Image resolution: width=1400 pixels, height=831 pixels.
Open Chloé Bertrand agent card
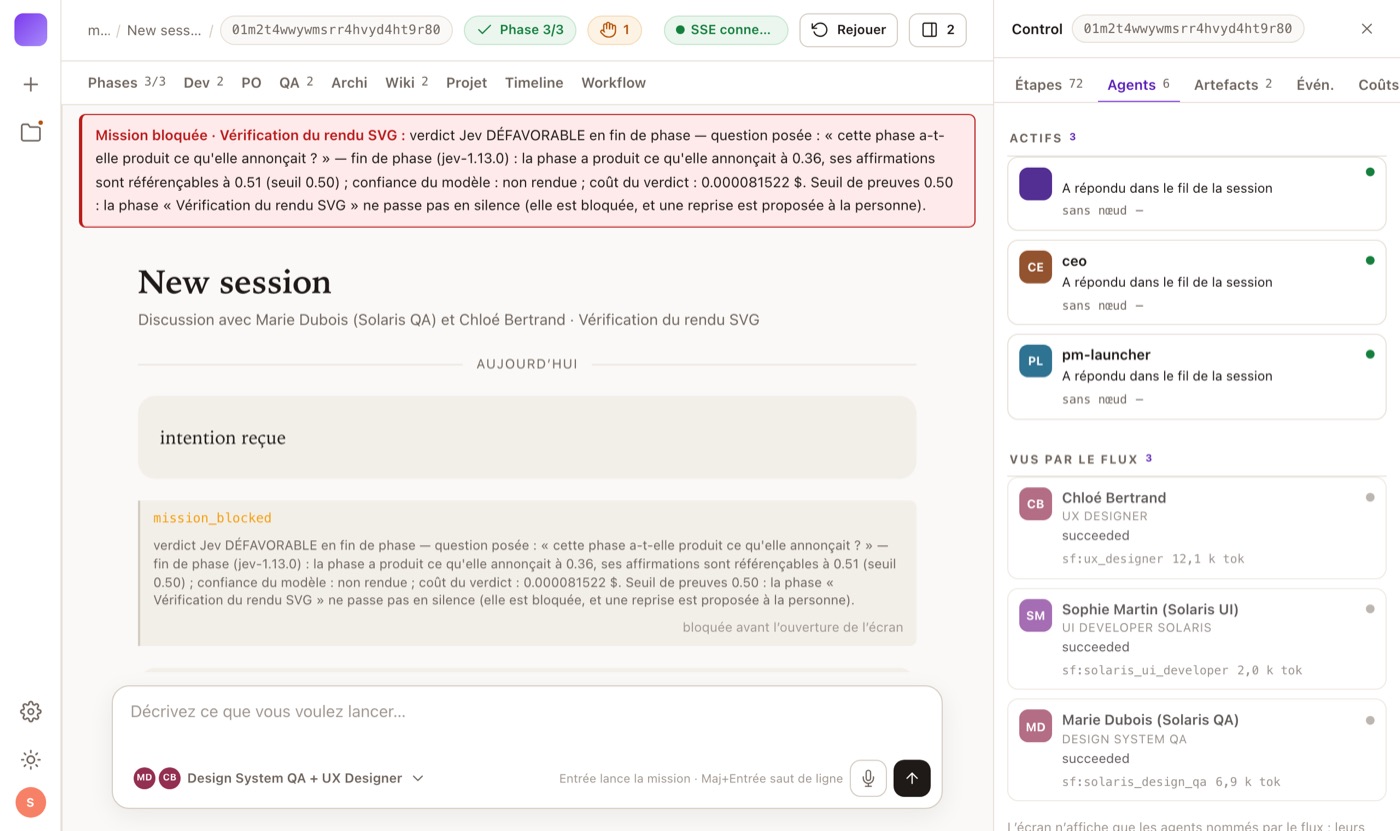1196,528
